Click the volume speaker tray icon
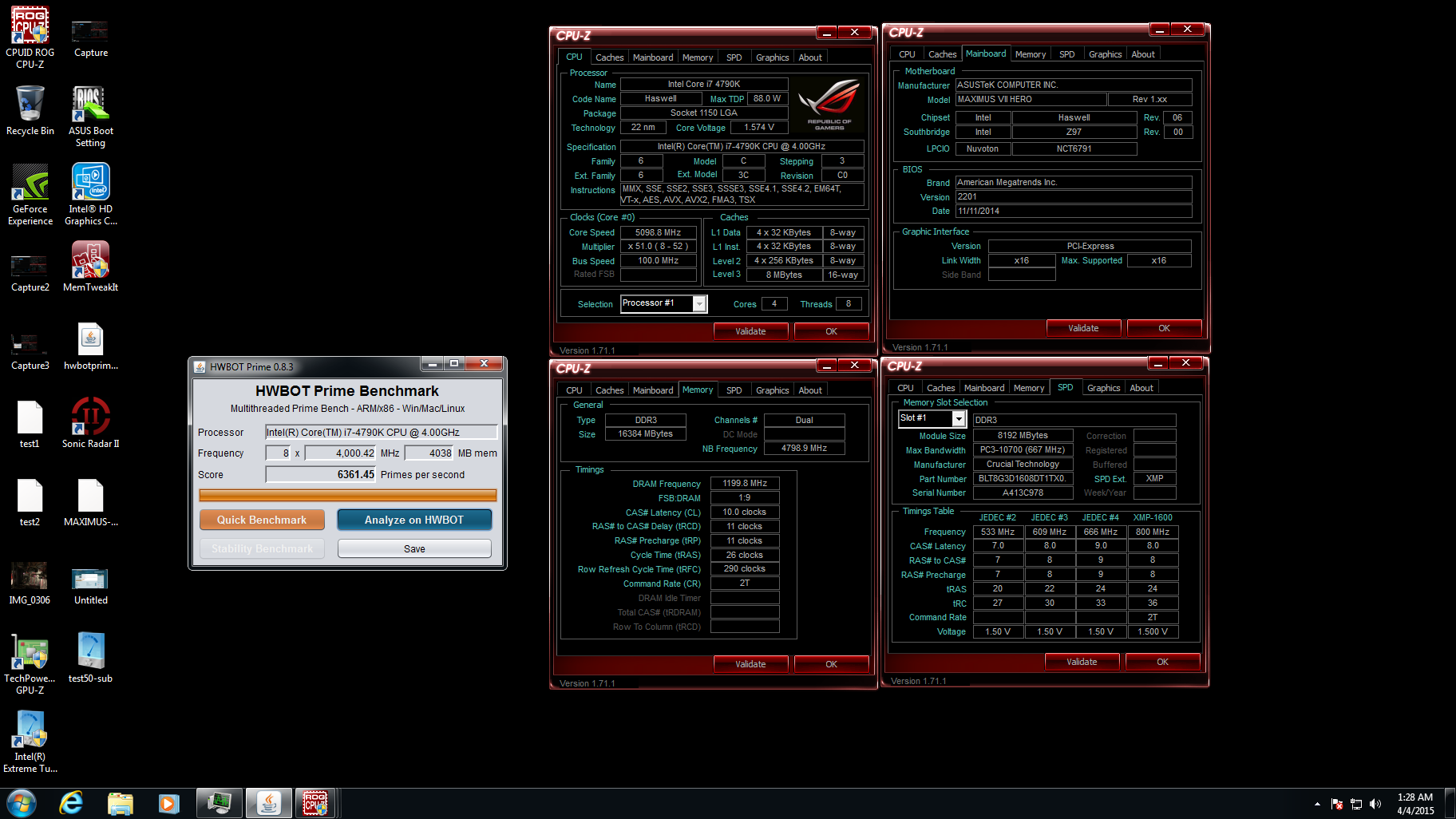 1375,804
